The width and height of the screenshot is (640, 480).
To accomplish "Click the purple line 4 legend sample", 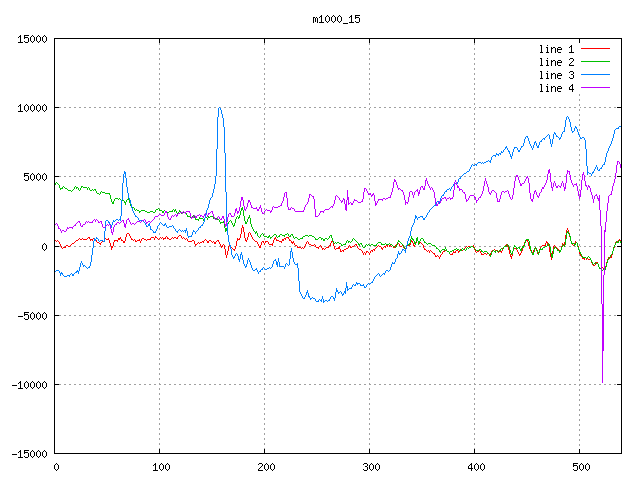I will pos(596,88).
